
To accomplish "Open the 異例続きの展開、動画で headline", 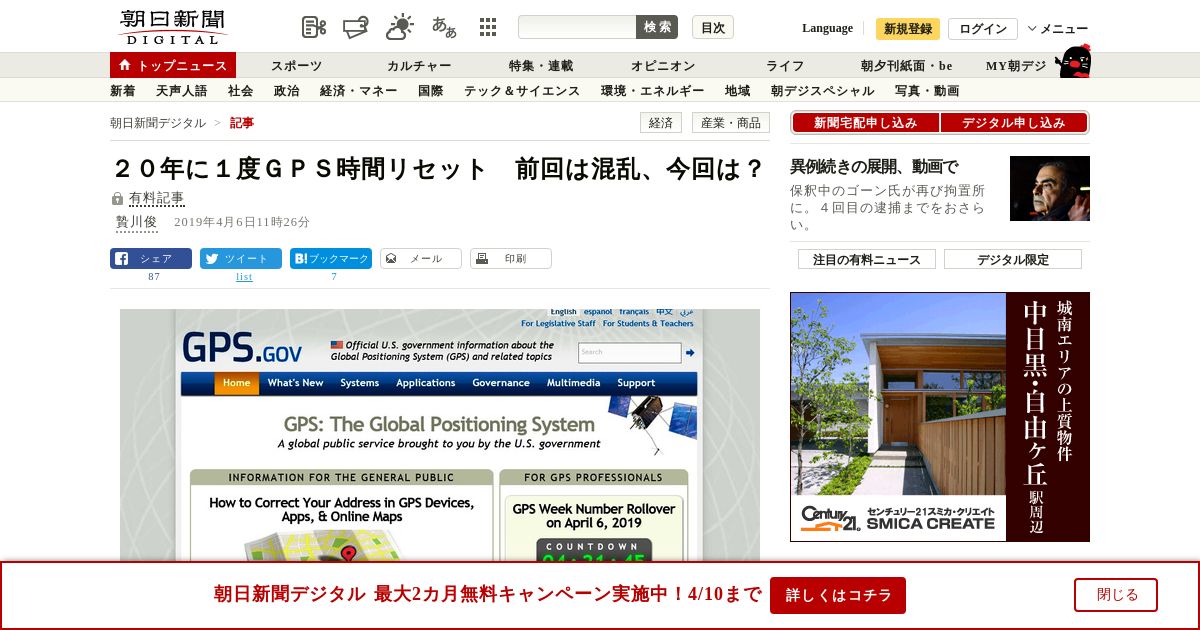I will pyautogui.click(x=874, y=167).
